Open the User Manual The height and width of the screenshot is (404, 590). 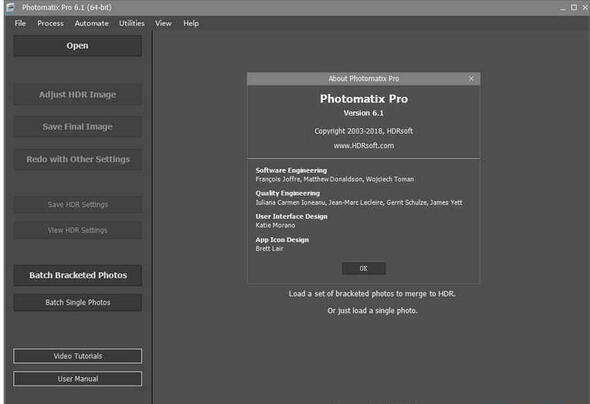click(78, 379)
